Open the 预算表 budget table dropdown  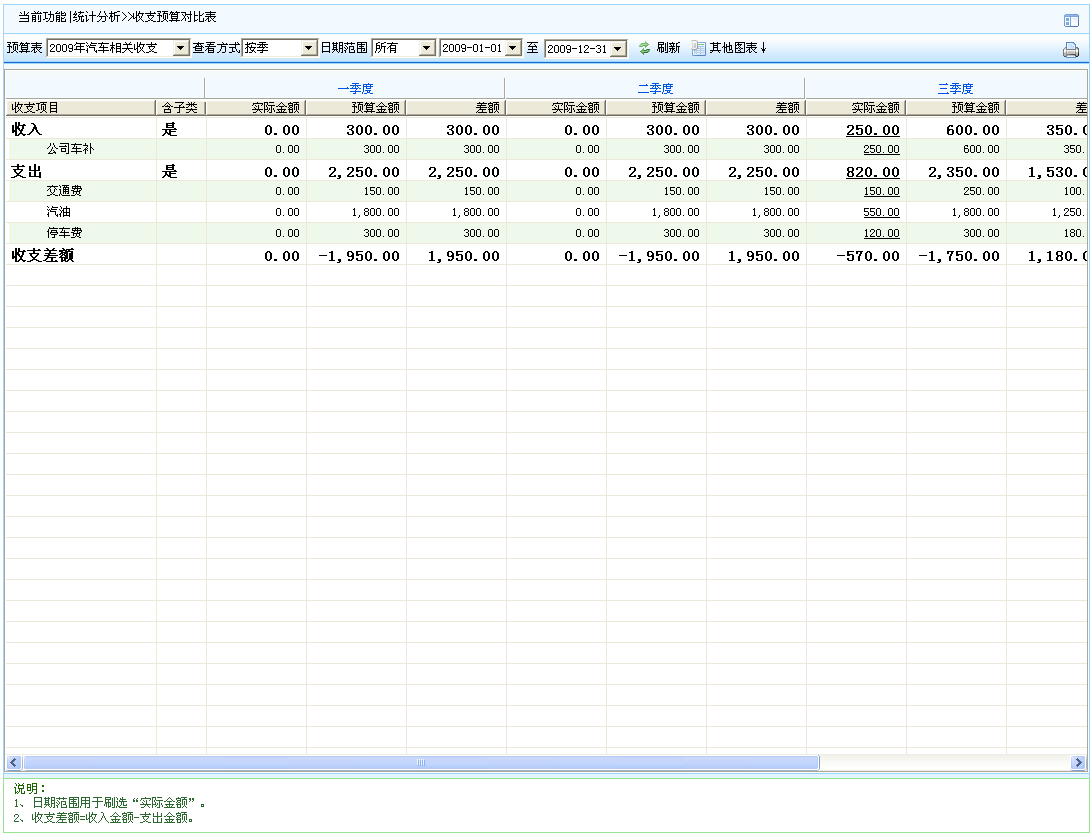tap(180, 48)
